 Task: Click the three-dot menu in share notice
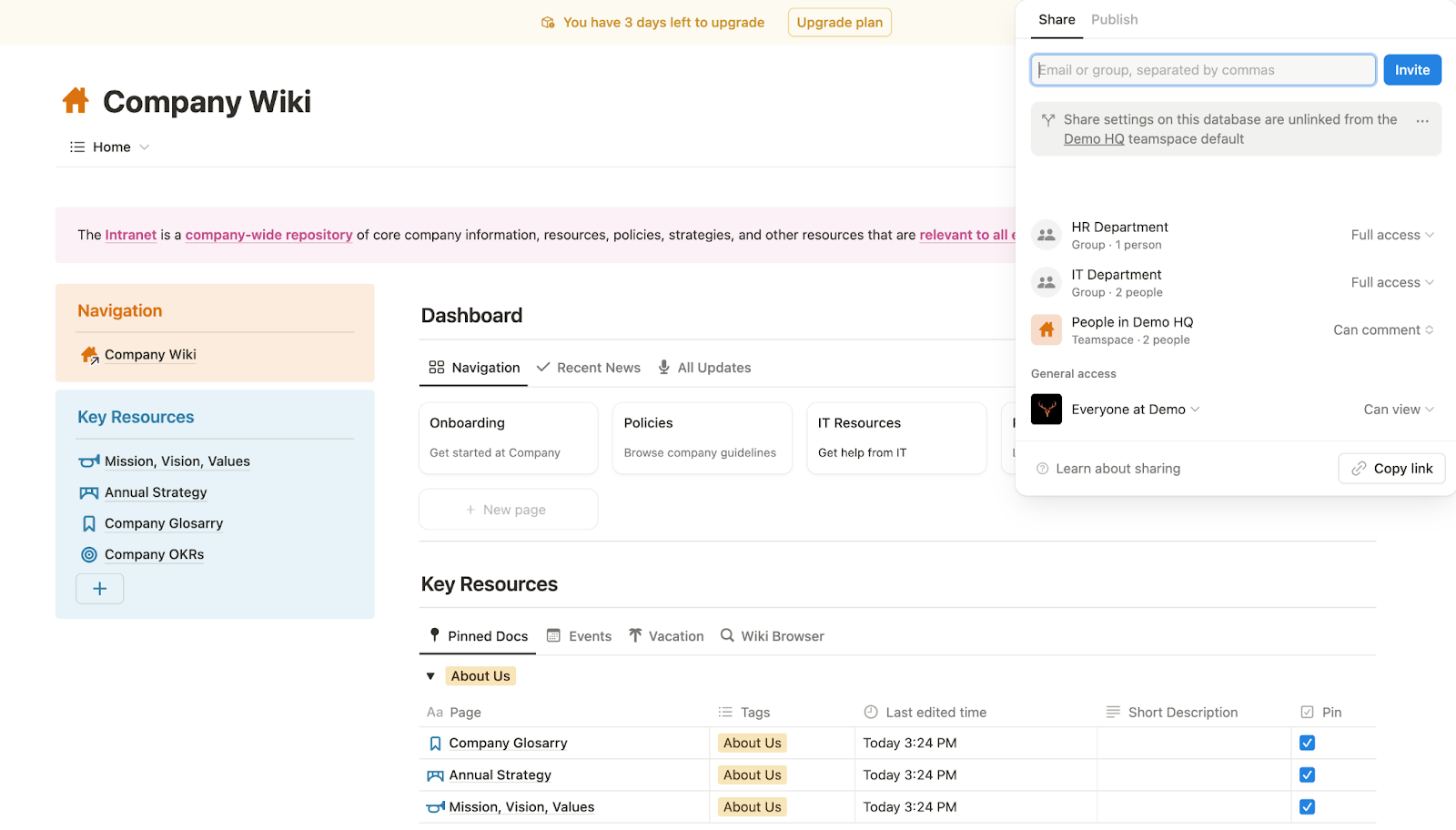coord(1421,120)
